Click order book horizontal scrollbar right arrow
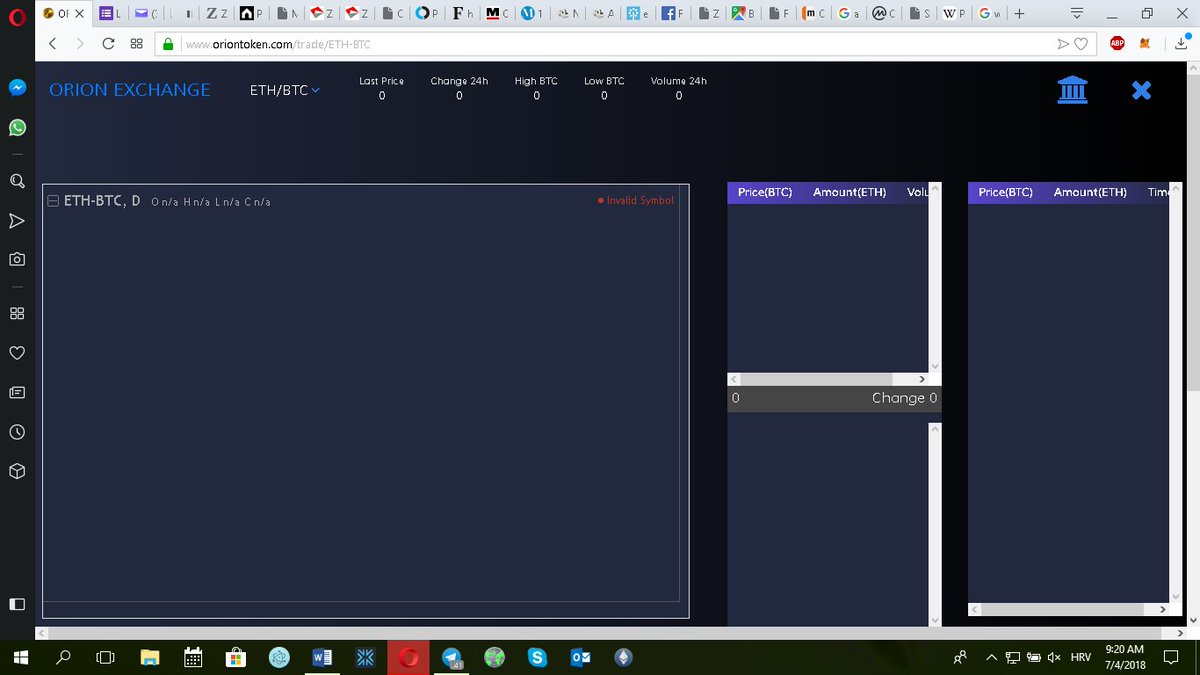The image size is (1200, 675). pos(922,379)
